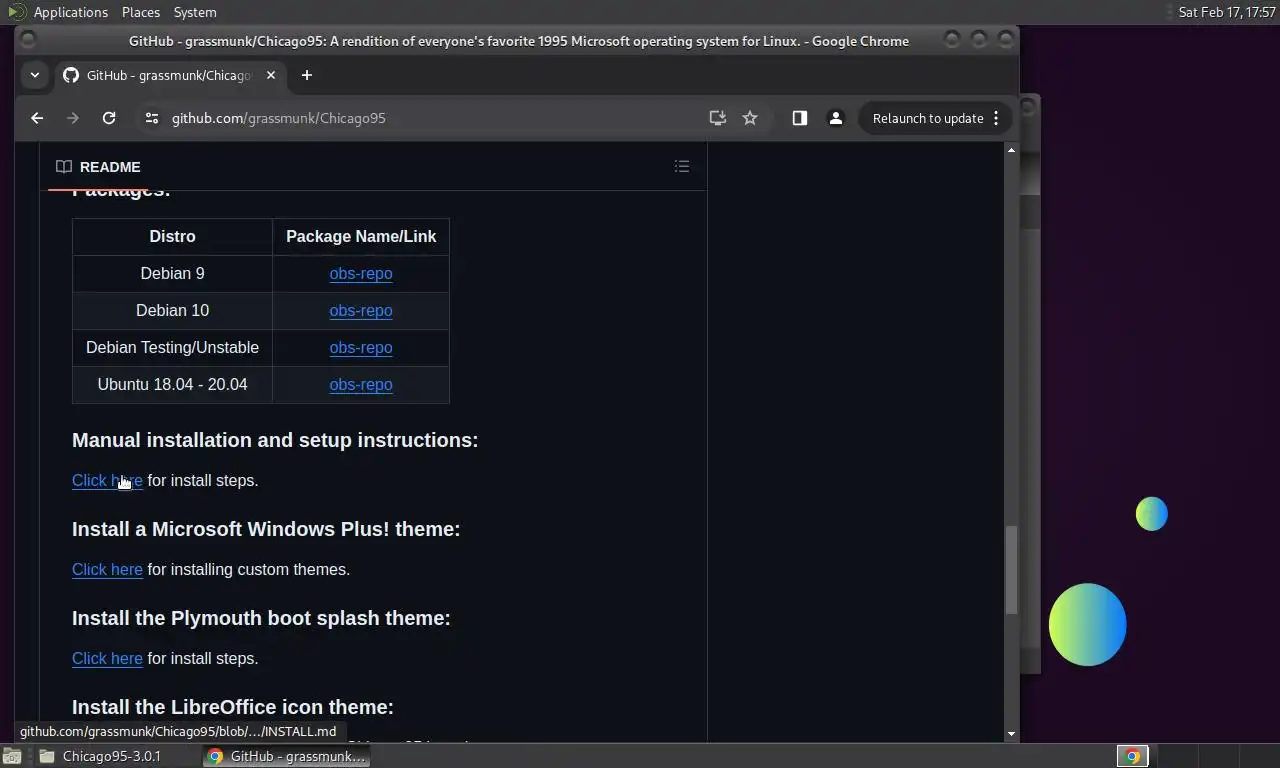Click the 'Distro' column header

click(172, 236)
